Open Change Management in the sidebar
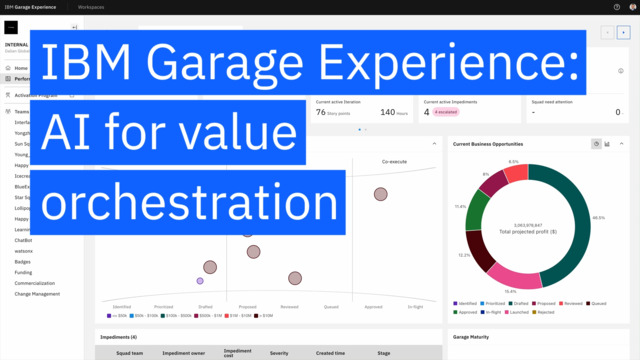This screenshot has height=360, width=640. pyautogui.click(x=37, y=294)
